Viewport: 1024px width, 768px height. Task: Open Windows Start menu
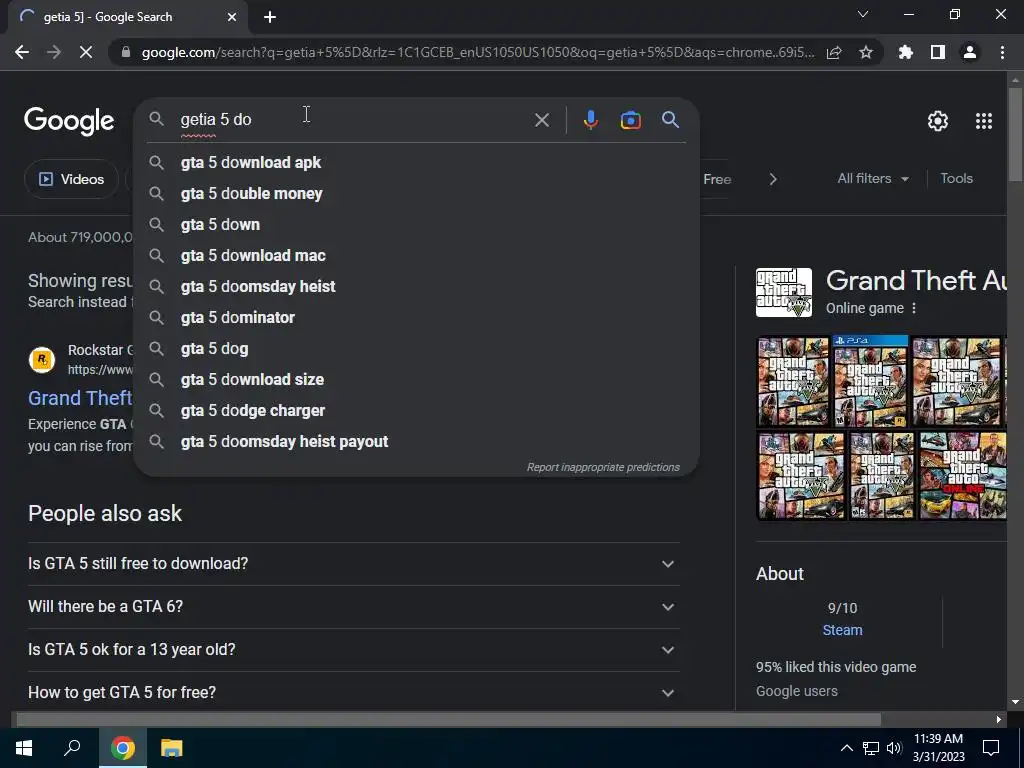coord(24,748)
